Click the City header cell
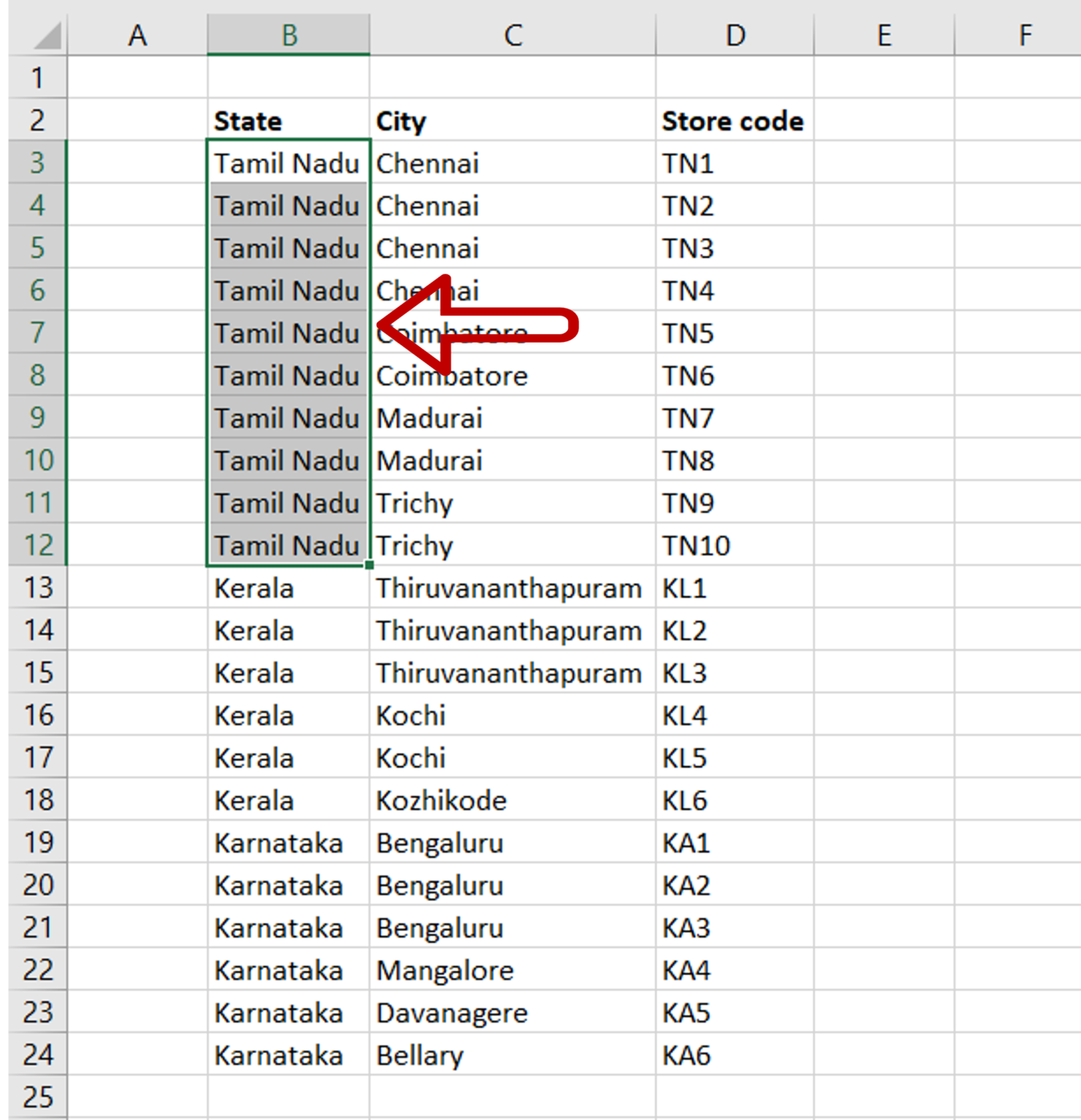Screen dimensions: 1081x1120 click(x=513, y=120)
